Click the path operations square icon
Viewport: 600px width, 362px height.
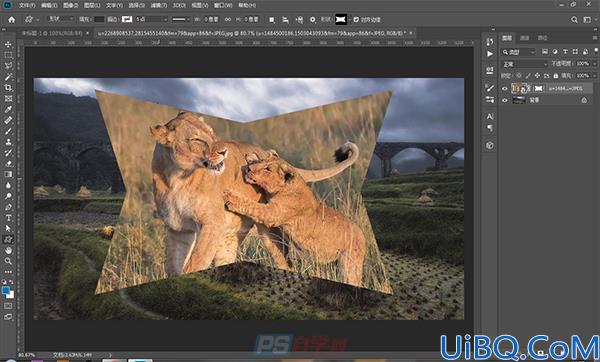coord(272,20)
